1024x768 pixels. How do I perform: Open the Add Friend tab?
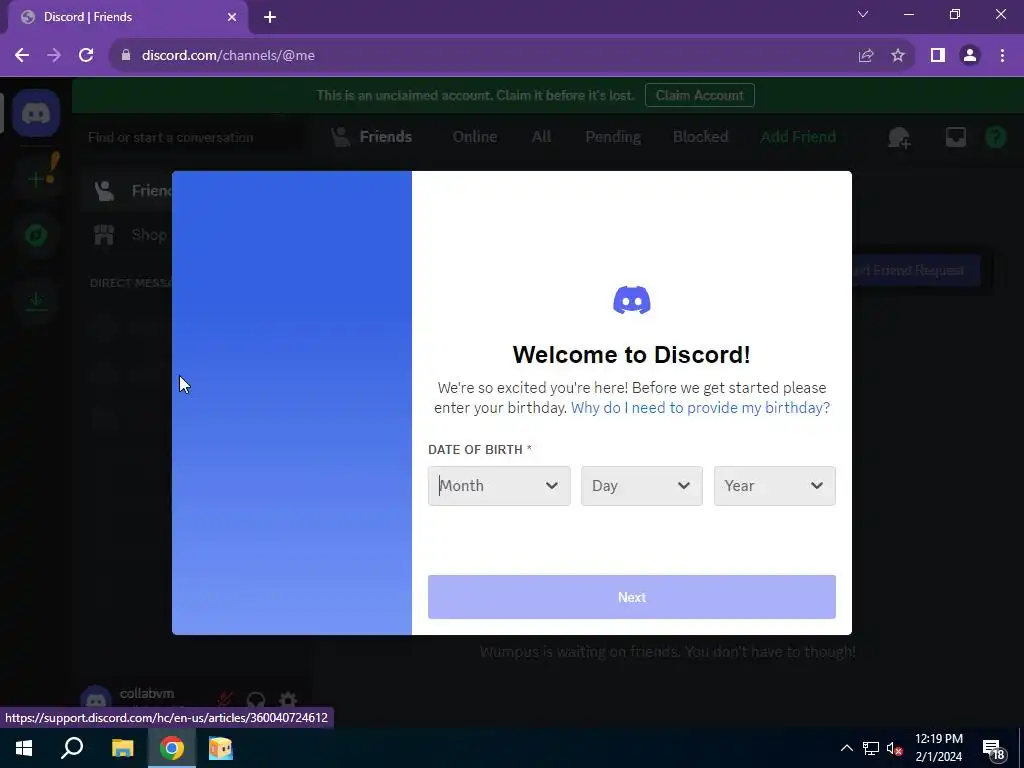point(797,136)
